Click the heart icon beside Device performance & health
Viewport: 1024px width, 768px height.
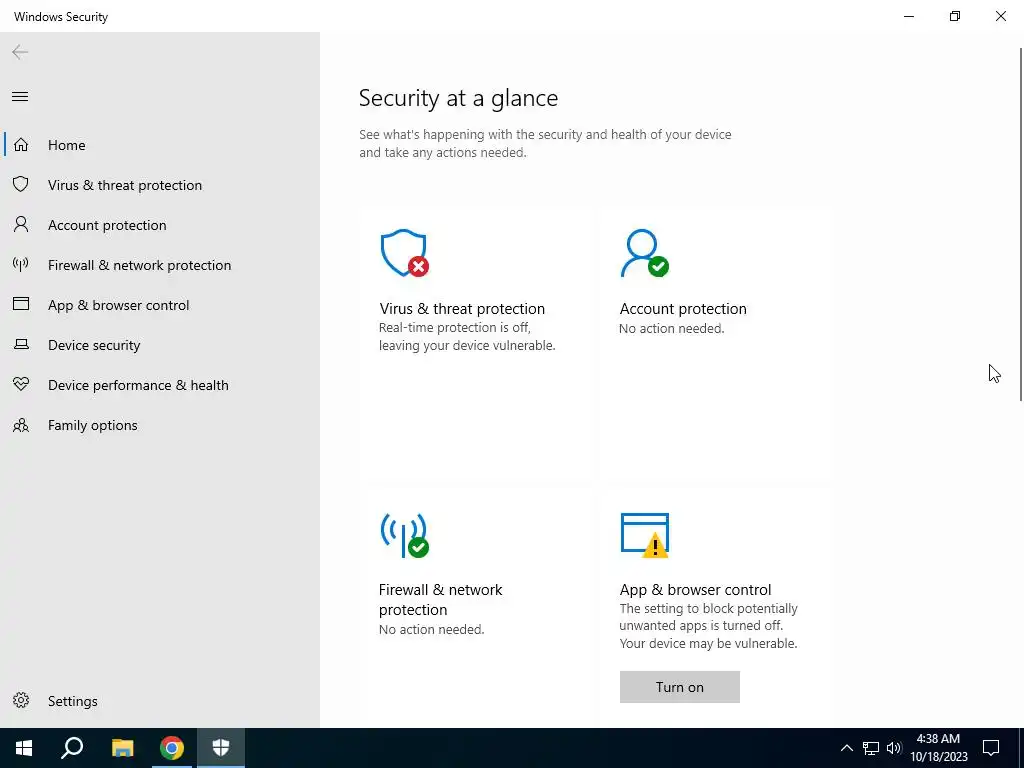pyautogui.click(x=21, y=384)
